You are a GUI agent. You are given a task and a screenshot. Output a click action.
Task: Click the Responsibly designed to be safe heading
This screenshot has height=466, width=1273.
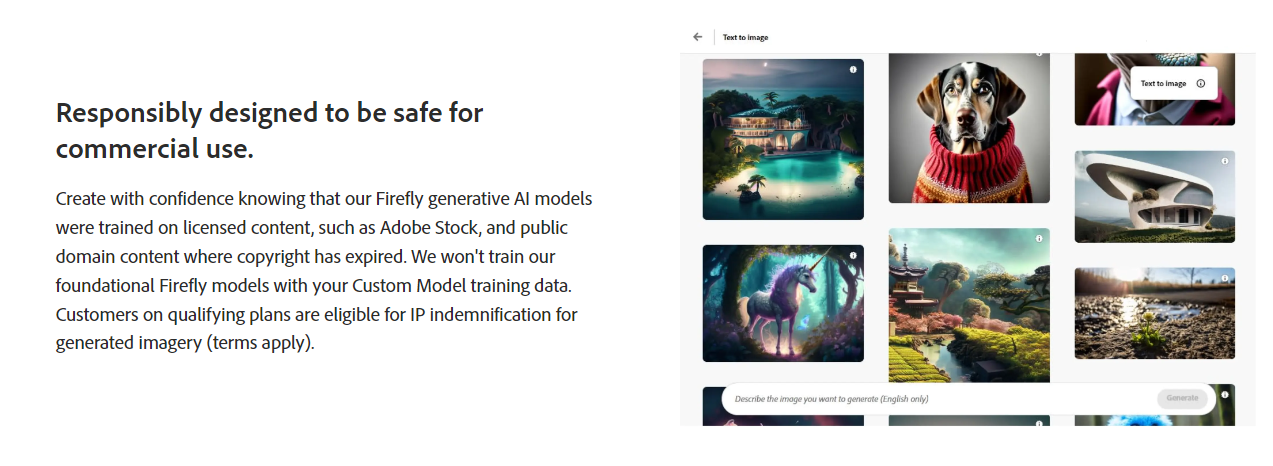tap(269, 130)
